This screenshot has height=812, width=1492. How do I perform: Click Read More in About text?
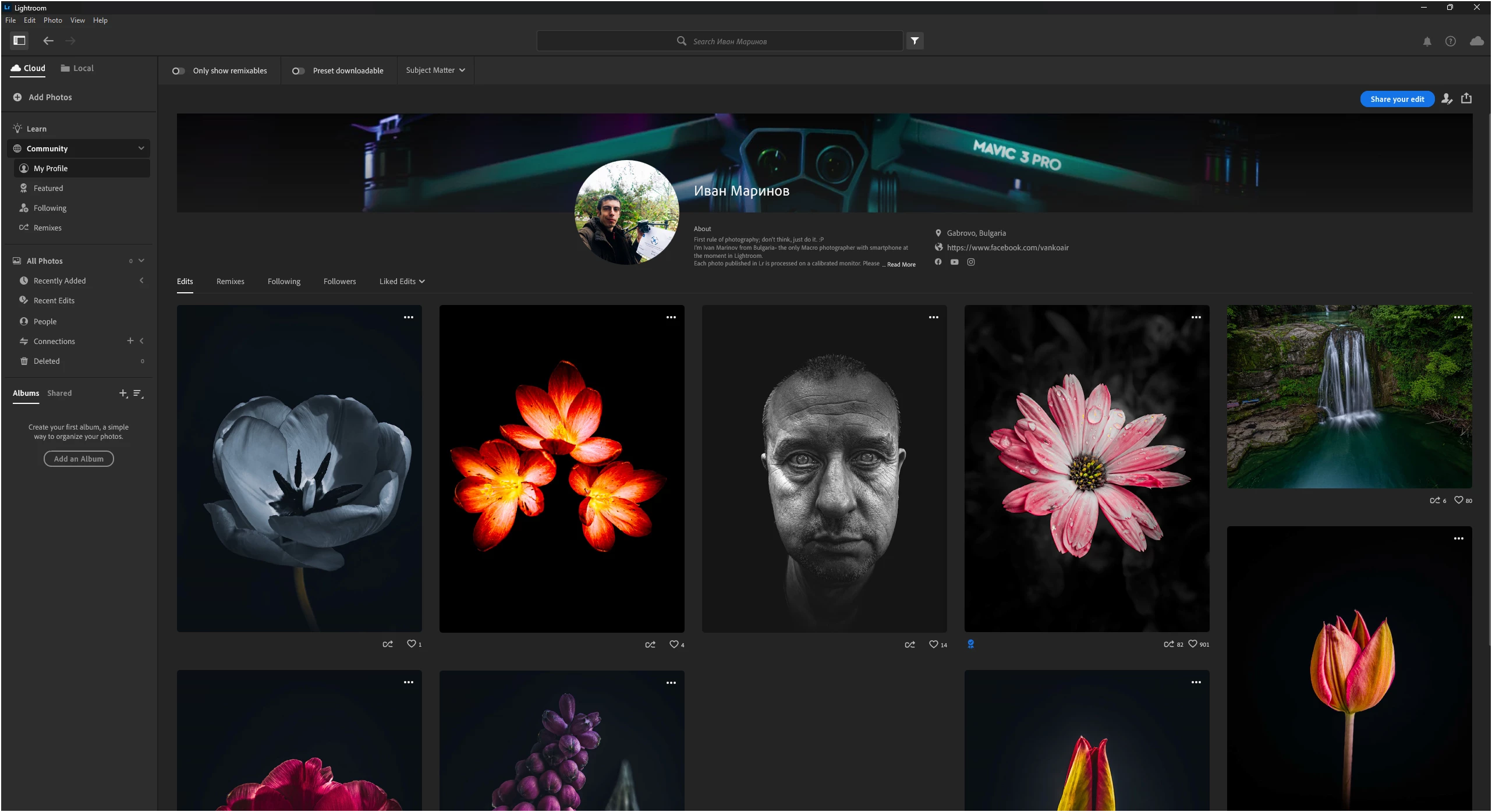[901, 264]
